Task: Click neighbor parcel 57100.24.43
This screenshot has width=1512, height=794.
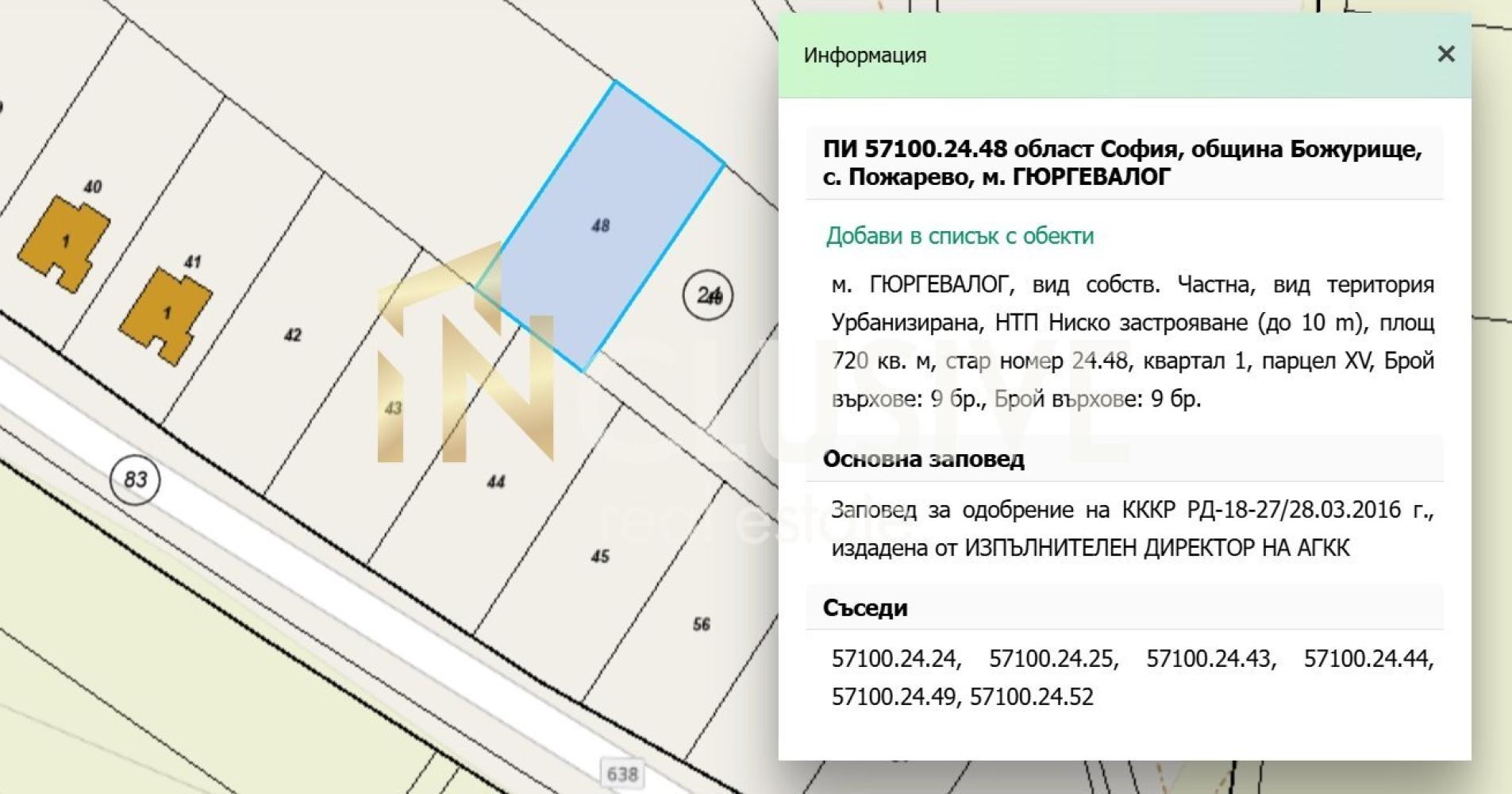Action: [1211, 658]
